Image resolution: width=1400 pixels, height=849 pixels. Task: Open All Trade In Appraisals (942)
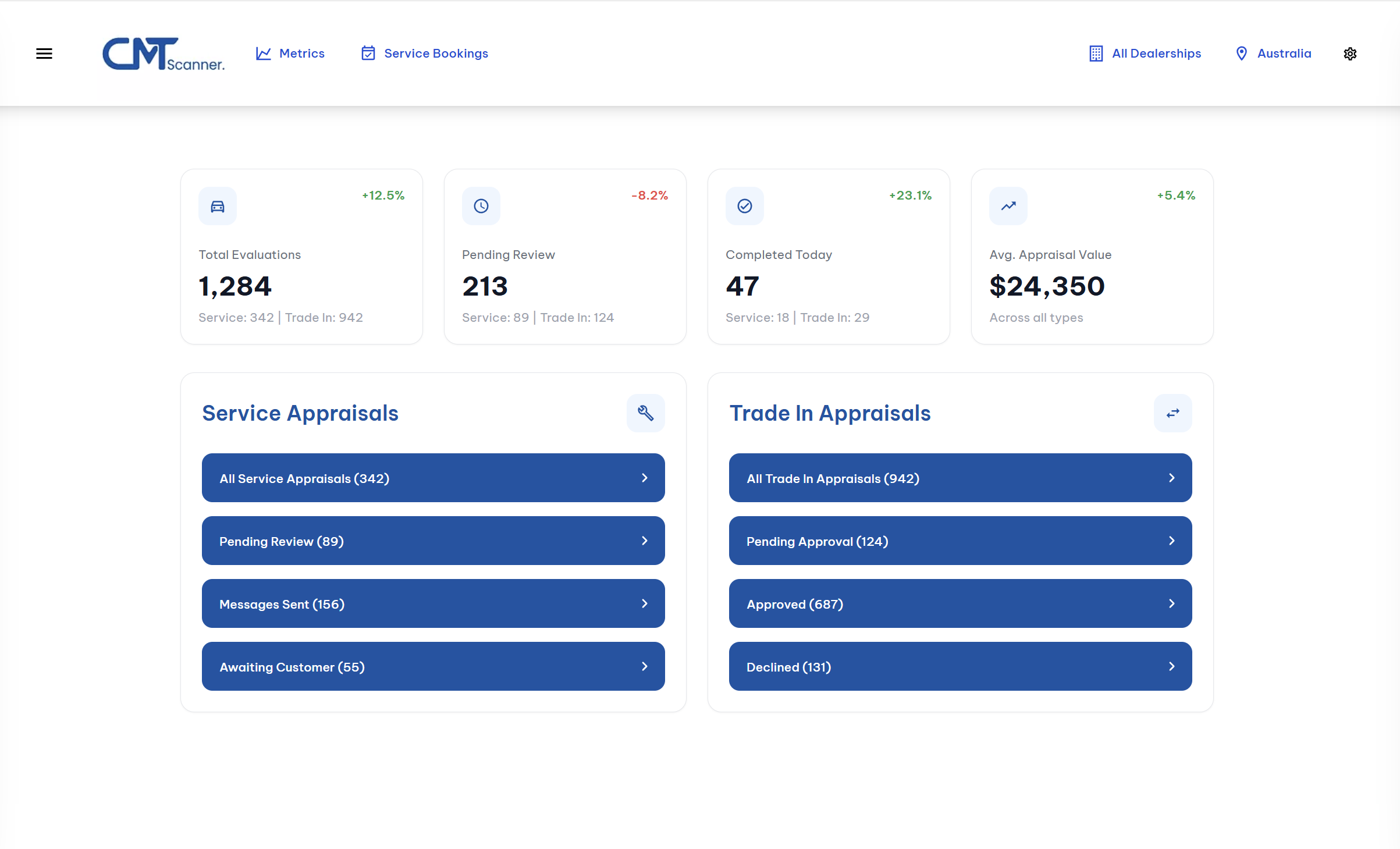(x=961, y=478)
